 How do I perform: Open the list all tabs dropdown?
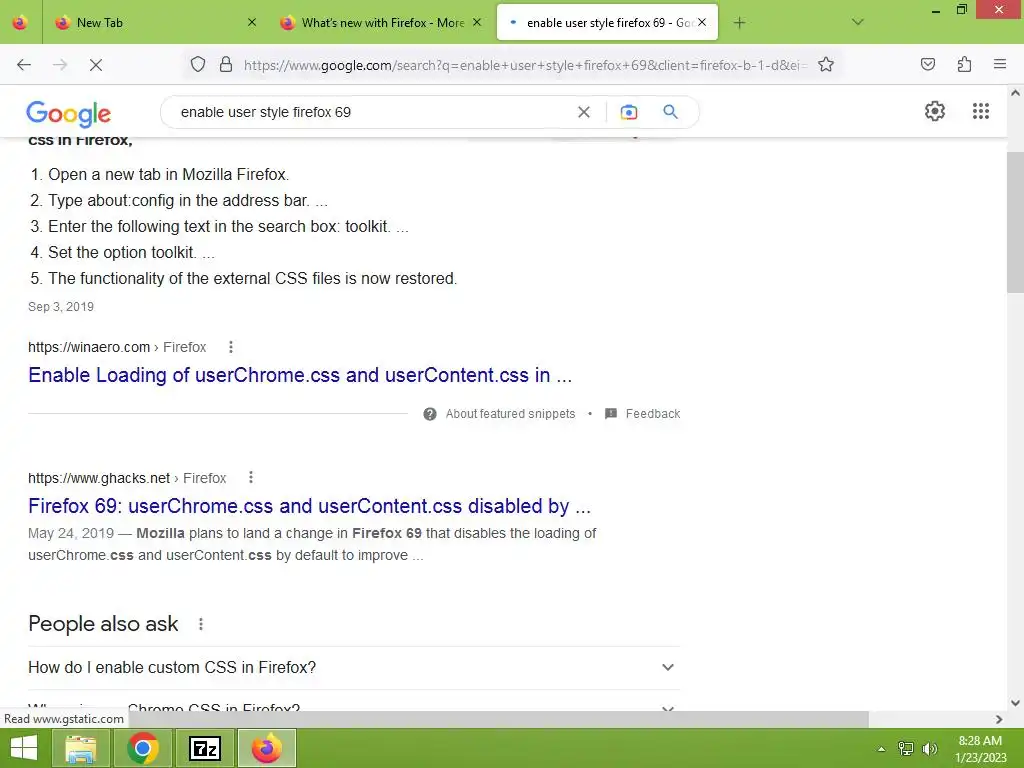(x=858, y=22)
